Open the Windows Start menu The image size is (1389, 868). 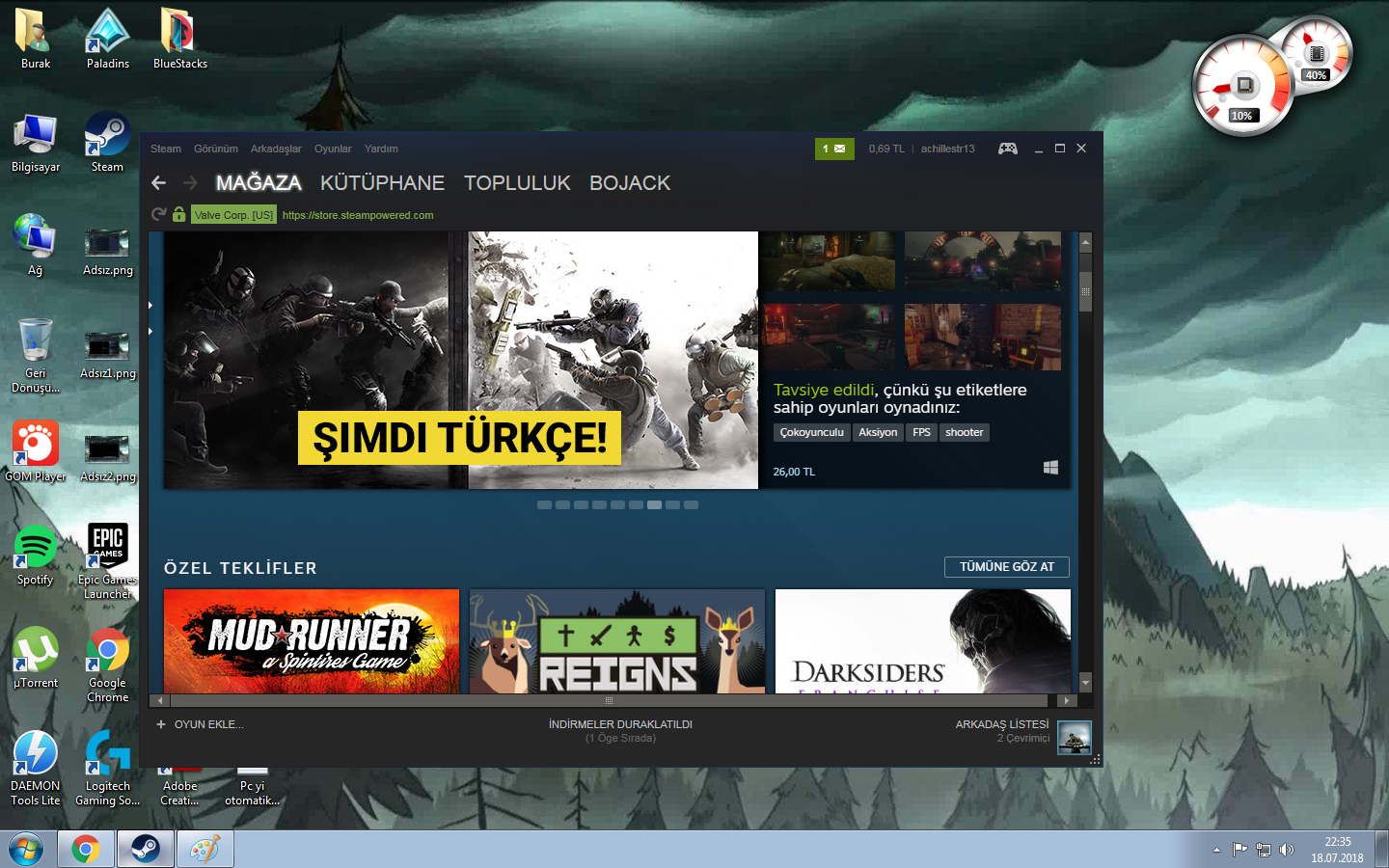coord(28,849)
